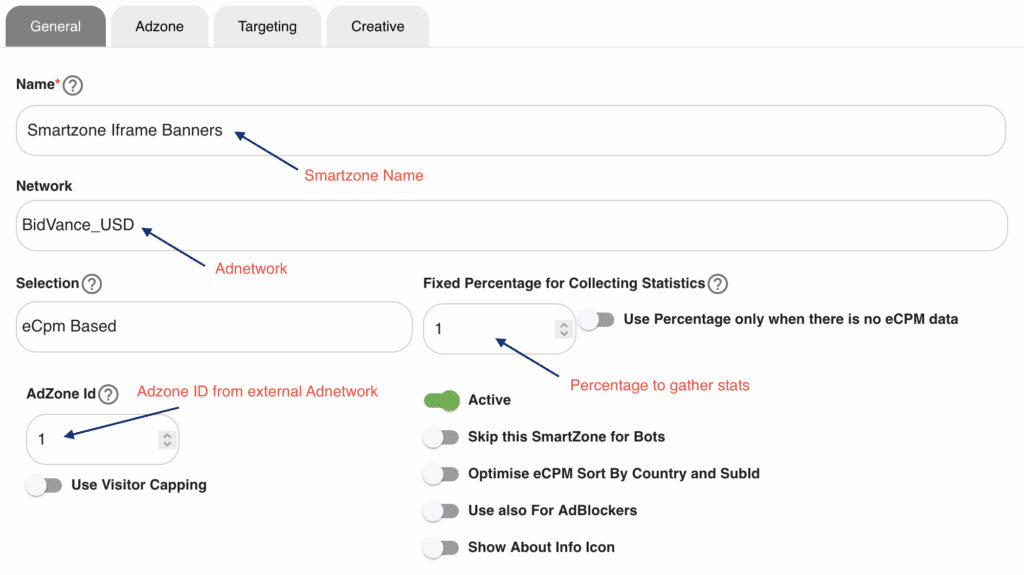1024x575 pixels.
Task: Enable Skip this SmartZone for Bots
Action: click(441, 437)
